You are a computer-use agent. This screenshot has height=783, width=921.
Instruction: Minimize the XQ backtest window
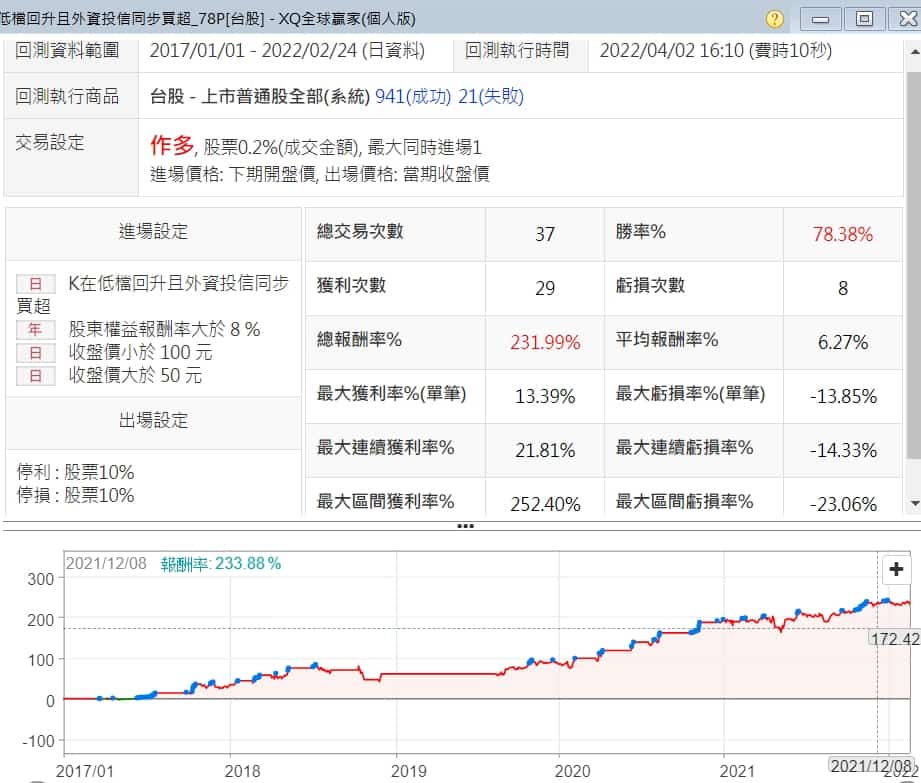point(821,19)
